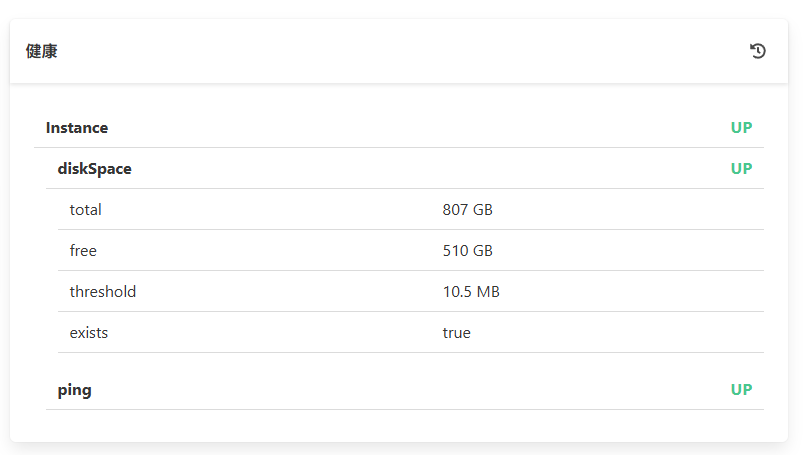The height and width of the screenshot is (455, 812).
Task: Select the diskSpace section label
Action: coord(94,169)
